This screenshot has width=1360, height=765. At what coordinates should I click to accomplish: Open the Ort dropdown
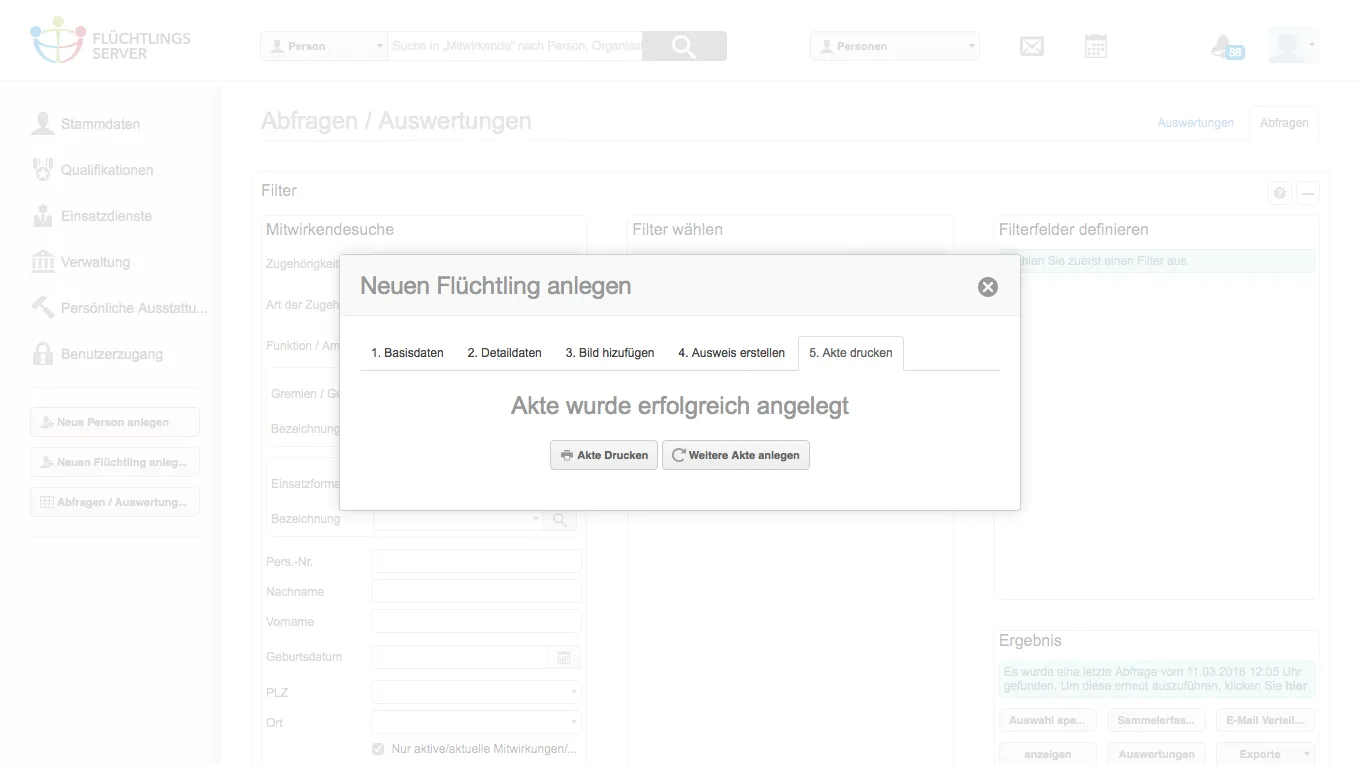click(x=476, y=722)
